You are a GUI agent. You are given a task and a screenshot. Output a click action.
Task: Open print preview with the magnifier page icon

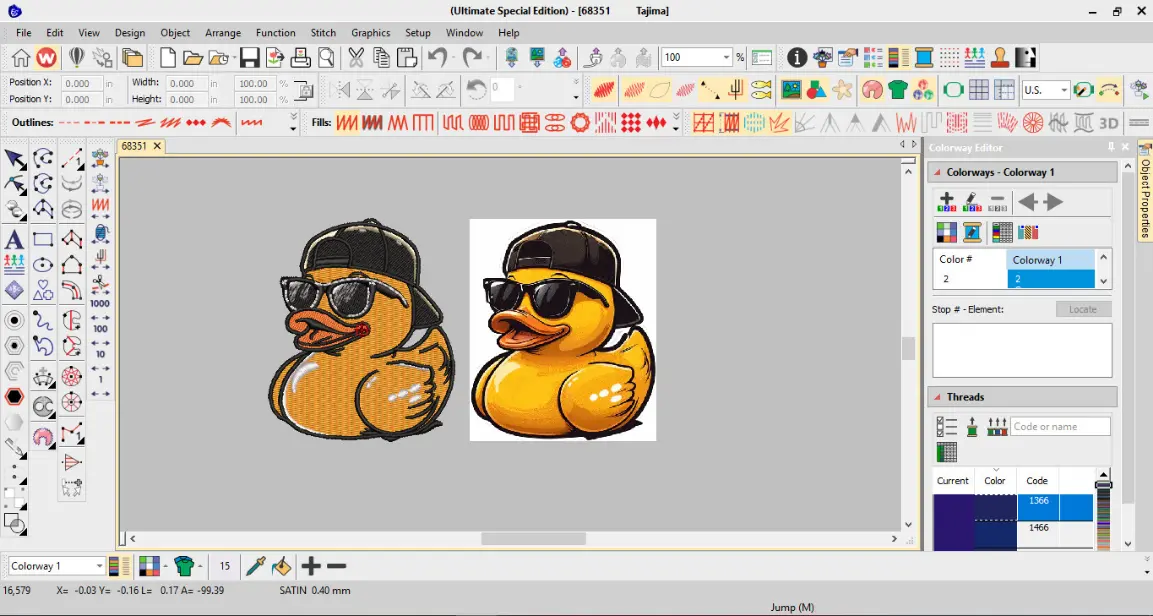(326, 57)
